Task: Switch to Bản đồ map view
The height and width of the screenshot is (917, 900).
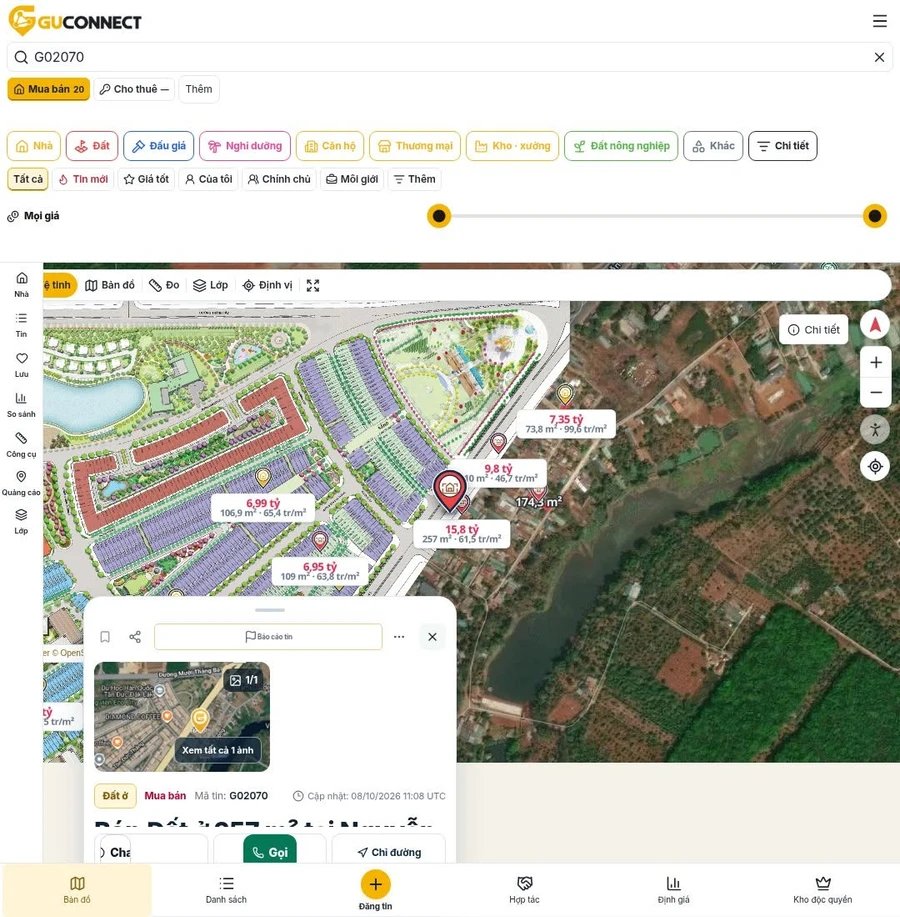Action: point(110,285)
